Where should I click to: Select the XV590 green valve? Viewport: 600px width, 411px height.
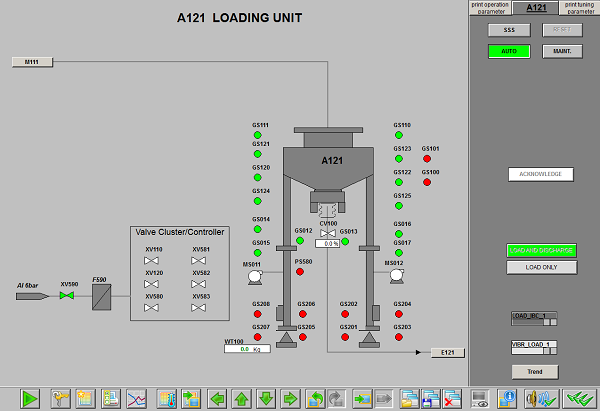pyautogui.click(x=67, y=295)
